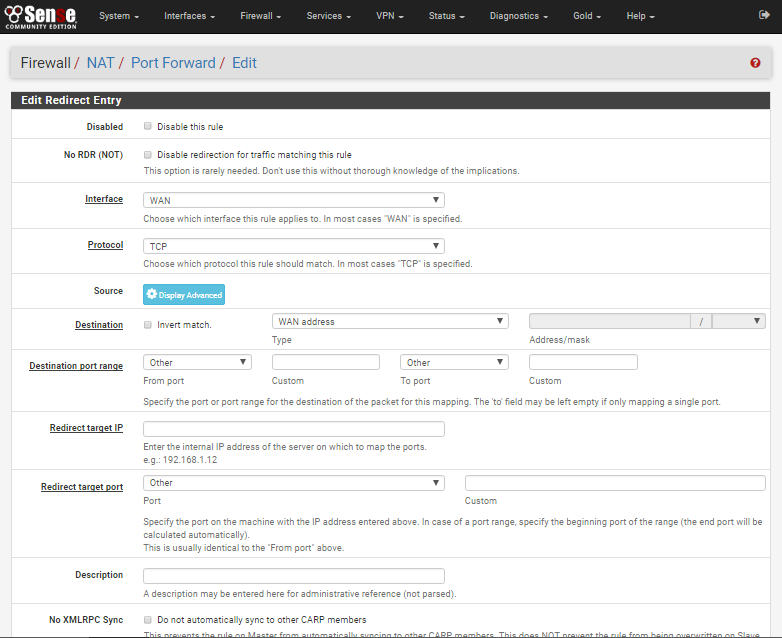Open the From port dropdown
782x638 pixels.
[x=197, y=363]
